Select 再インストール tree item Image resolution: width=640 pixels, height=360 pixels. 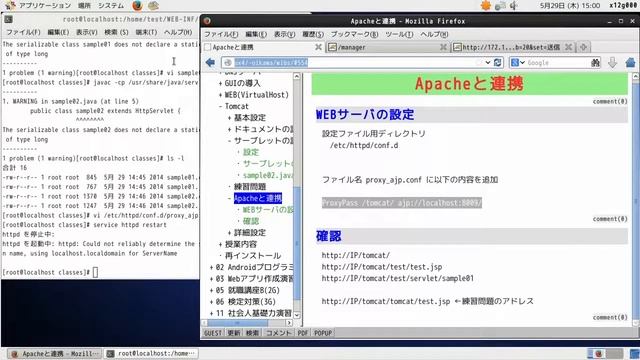tap(253, 256)
